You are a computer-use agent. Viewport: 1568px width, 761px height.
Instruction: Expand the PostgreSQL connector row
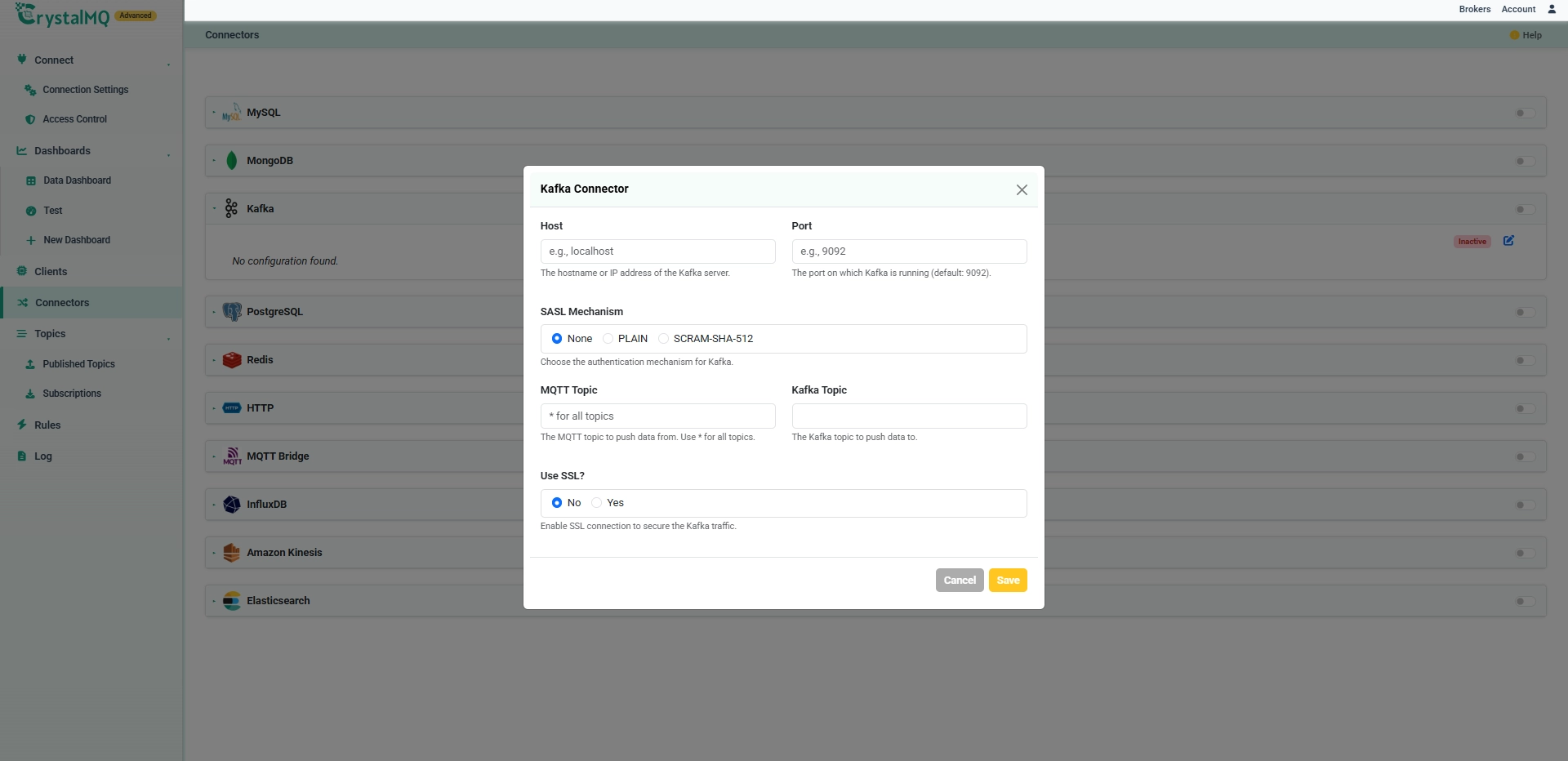pos(214,312)
